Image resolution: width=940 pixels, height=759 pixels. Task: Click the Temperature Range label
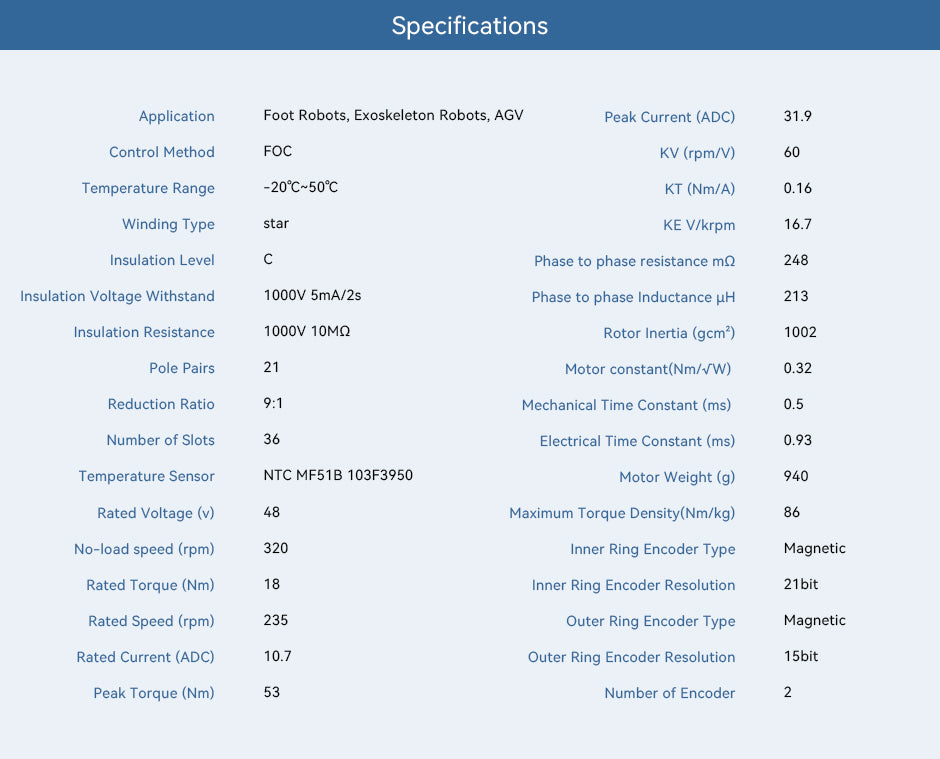pos(148,188)
